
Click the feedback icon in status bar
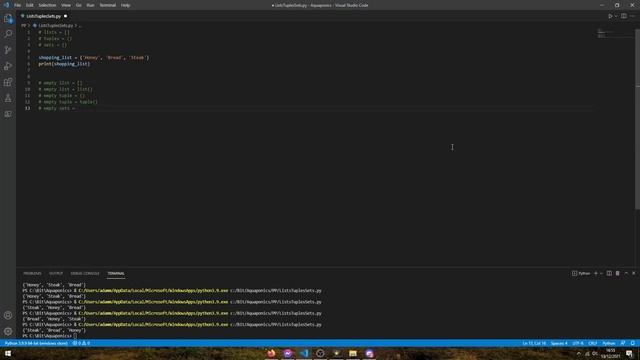pyautogui.click(x=622, y=343)
